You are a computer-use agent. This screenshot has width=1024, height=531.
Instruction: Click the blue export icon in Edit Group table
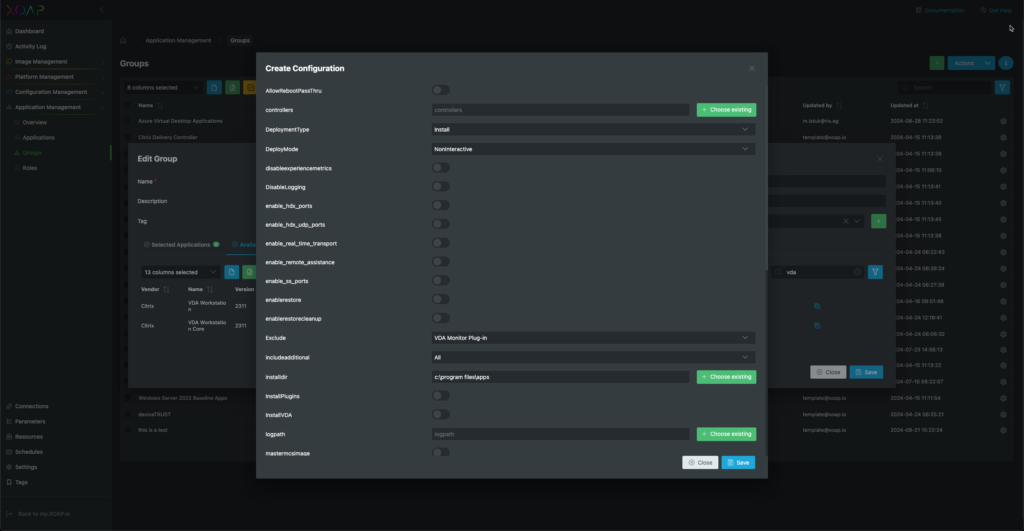pyautogui.click(x=231, y=272)
